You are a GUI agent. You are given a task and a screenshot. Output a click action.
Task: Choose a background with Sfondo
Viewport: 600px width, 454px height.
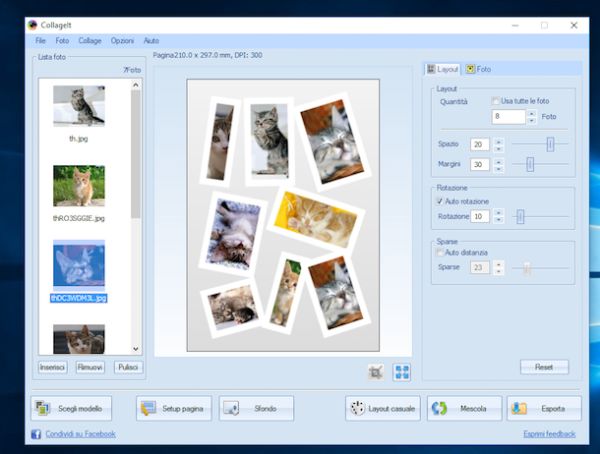tap(256, 408)
